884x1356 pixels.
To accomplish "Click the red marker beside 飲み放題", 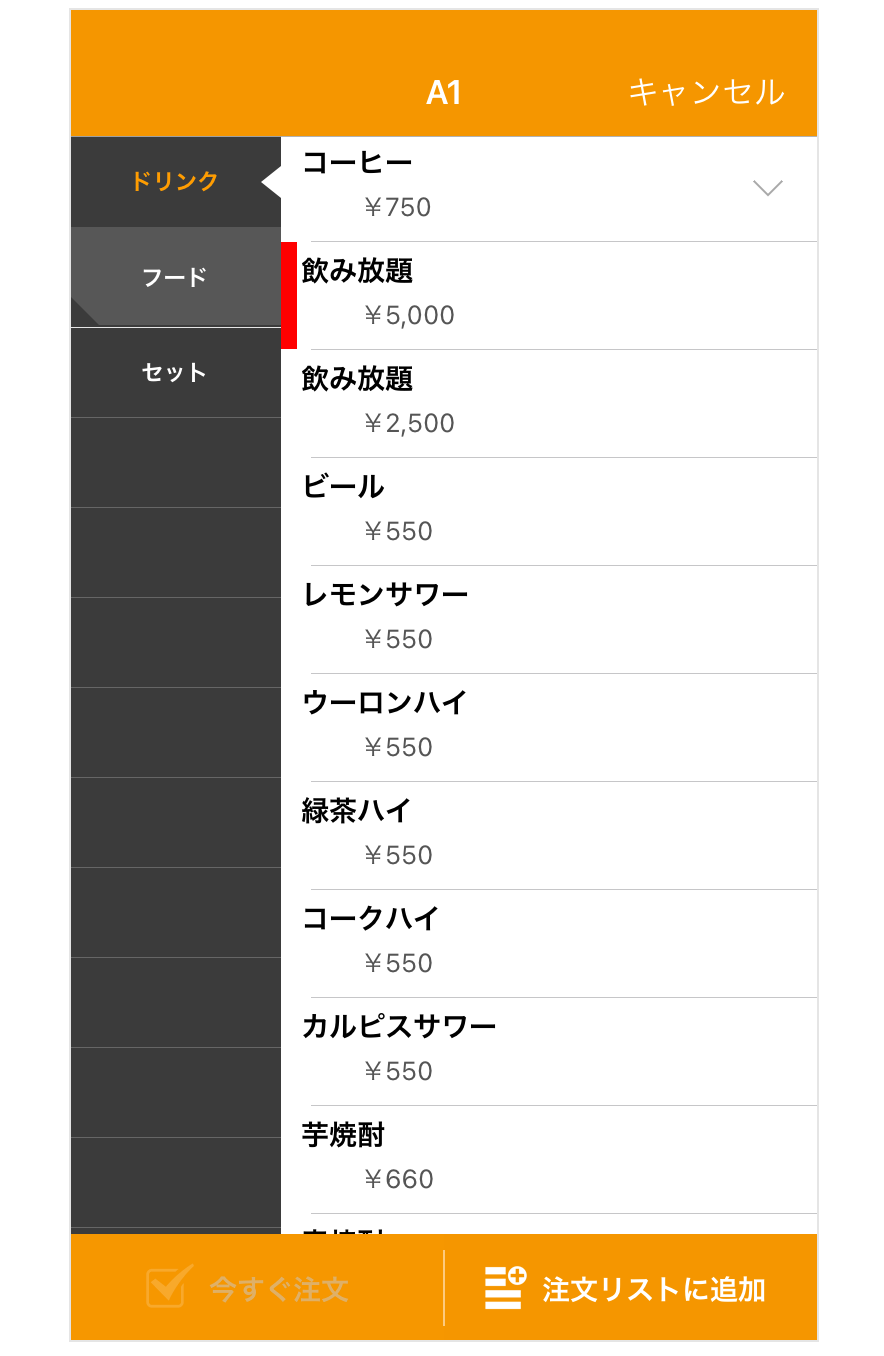I will pos(289,295).
